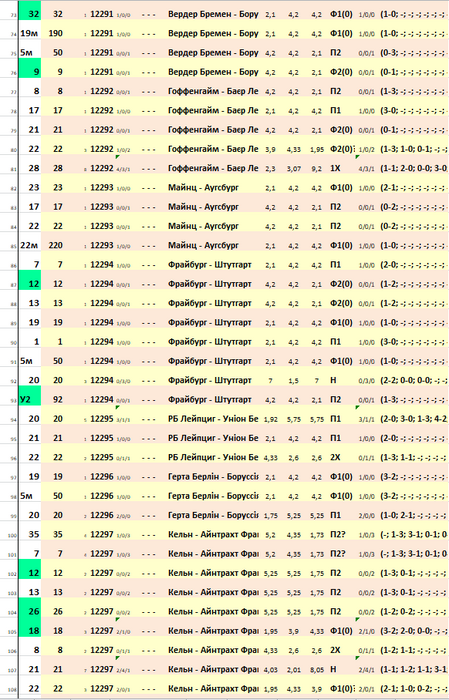449x700 pixels.
Task: Select score cell (1-2; 0-2;
Action: [414, 612]
